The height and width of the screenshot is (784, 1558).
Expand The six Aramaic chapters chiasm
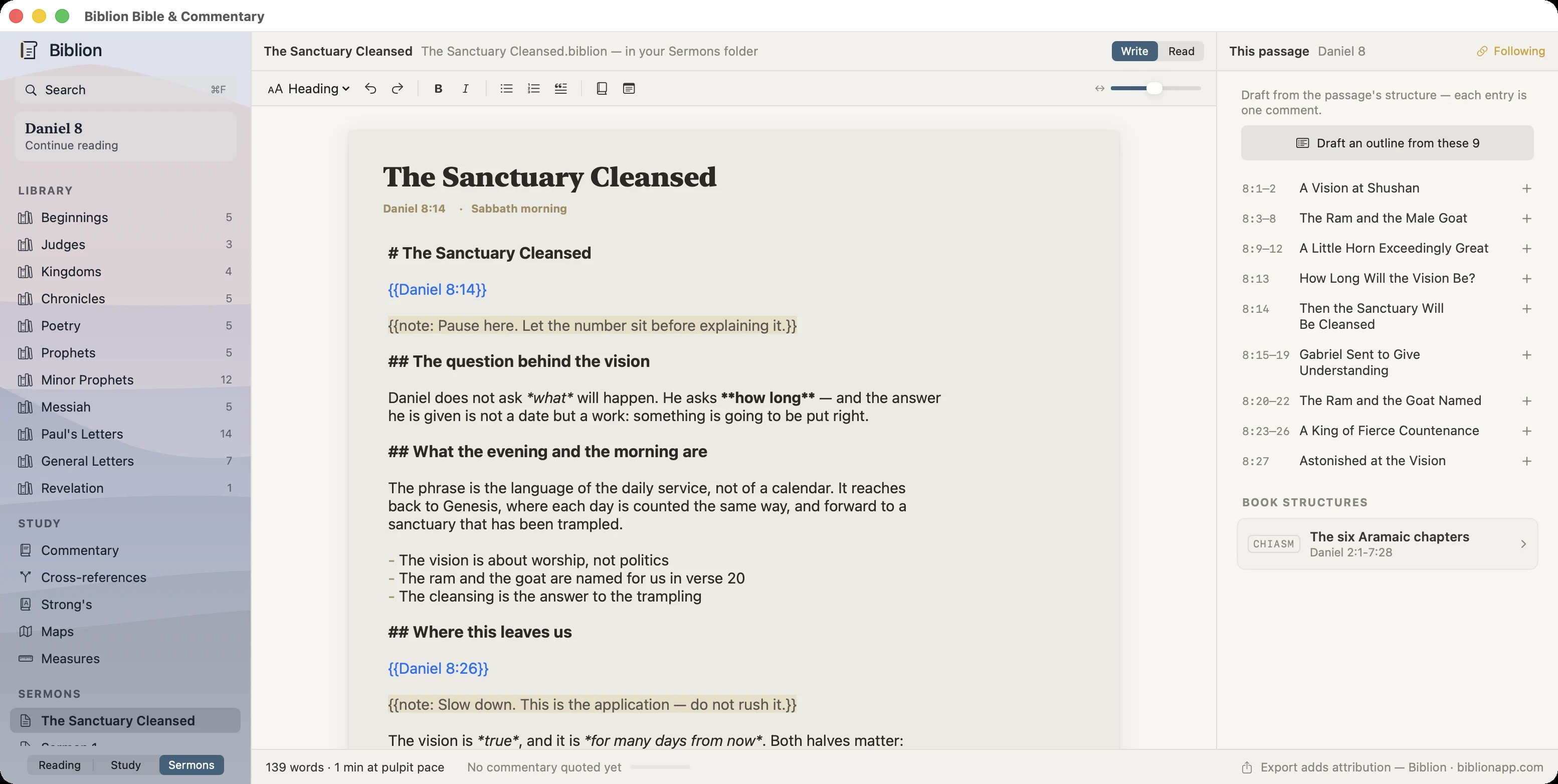(x=1388, y=544)
